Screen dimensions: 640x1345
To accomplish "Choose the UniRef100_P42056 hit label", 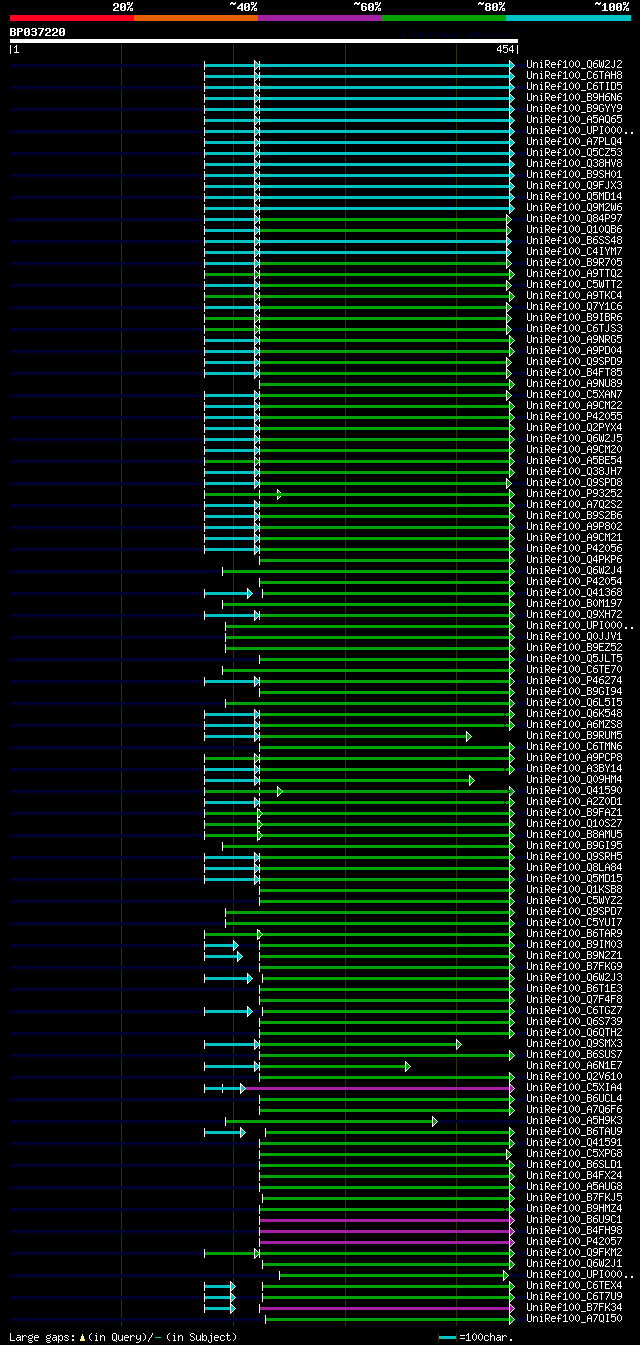I will 574,548.
